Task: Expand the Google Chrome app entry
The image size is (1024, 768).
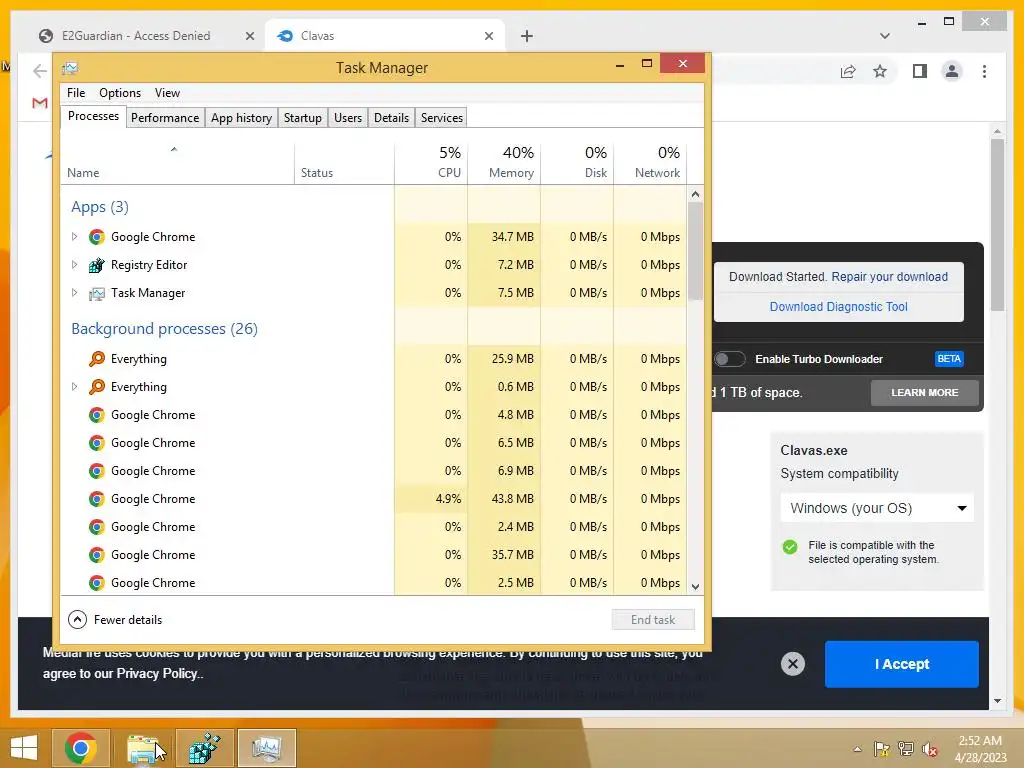Action: coord(74,237)
